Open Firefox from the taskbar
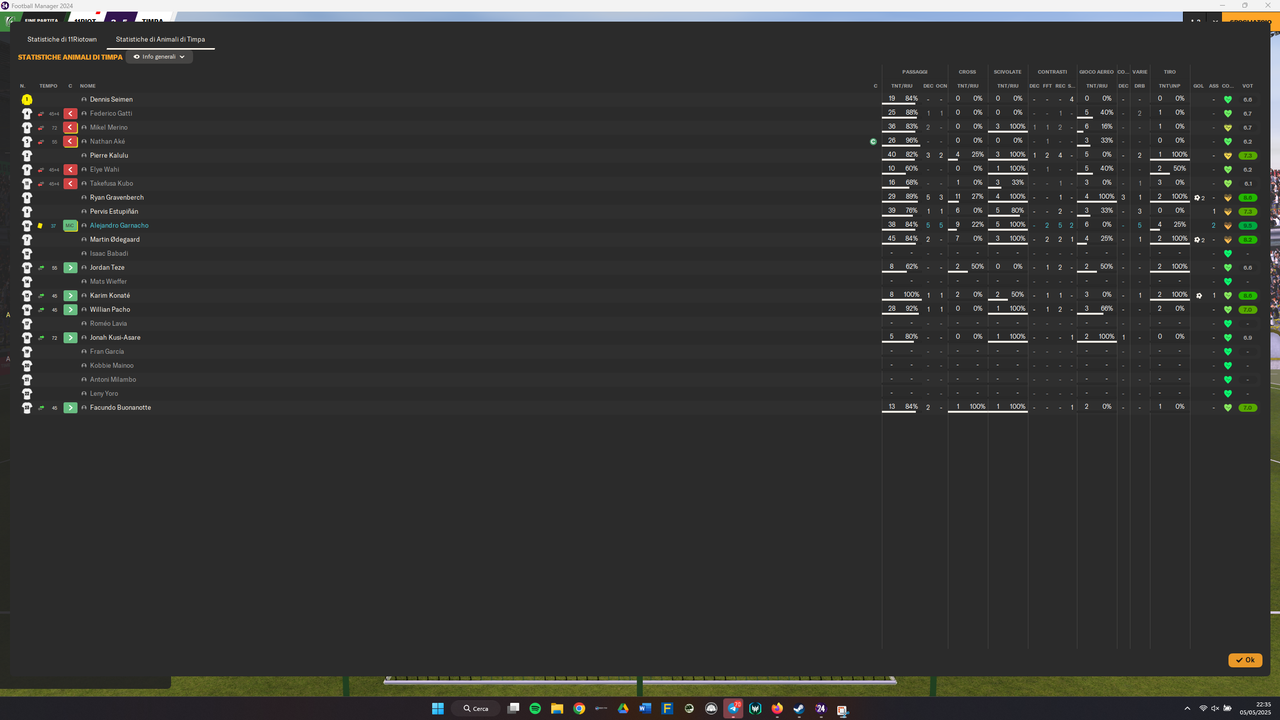Image resolution: width=1280 pixels, height=720 pixels. click(777, 708)
